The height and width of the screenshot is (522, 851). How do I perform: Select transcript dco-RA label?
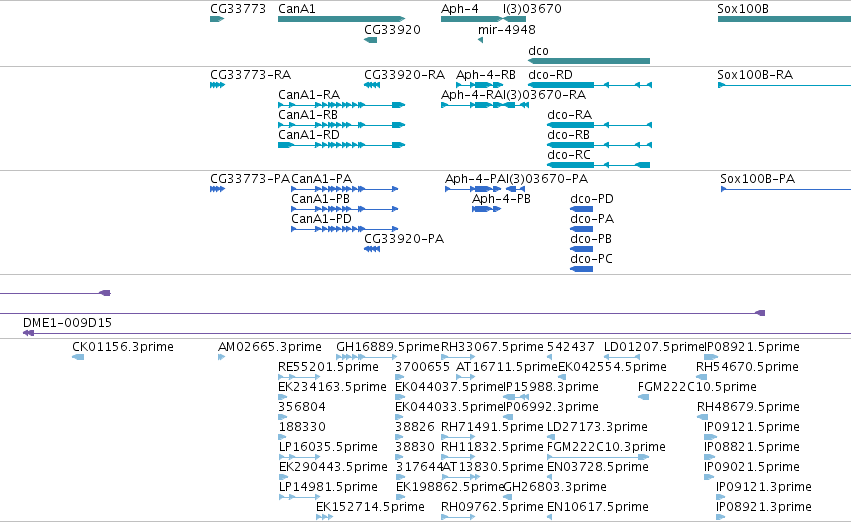[x=569, y=115]
